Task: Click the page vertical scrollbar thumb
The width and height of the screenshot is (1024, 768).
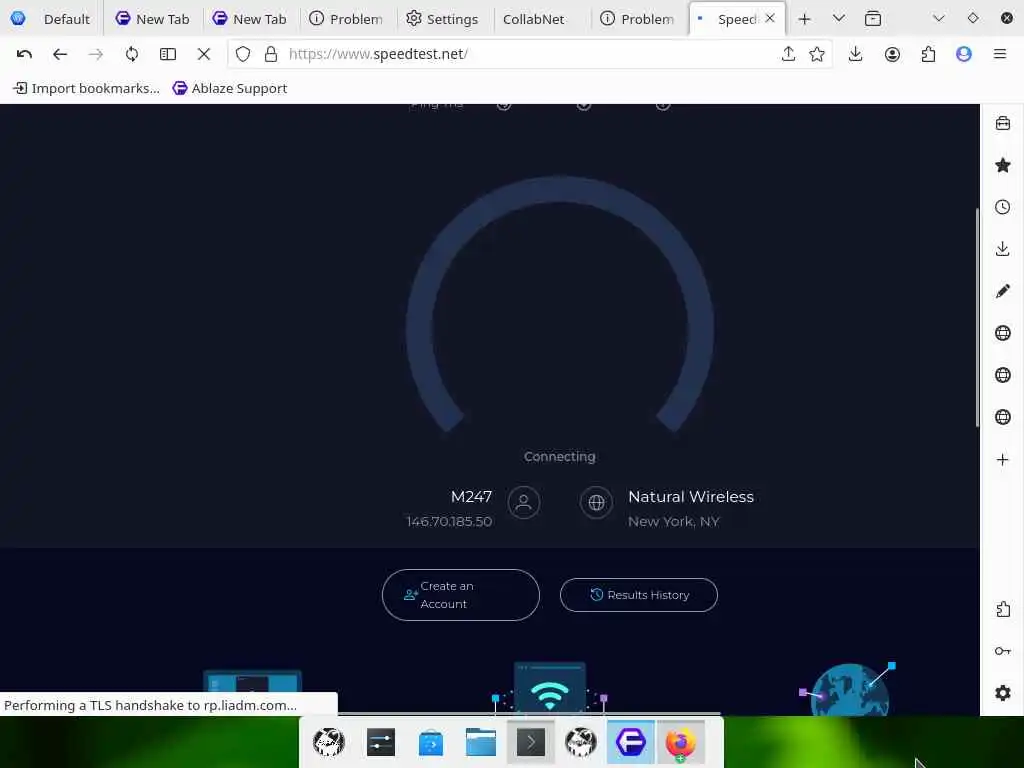Action: [977, 317]
